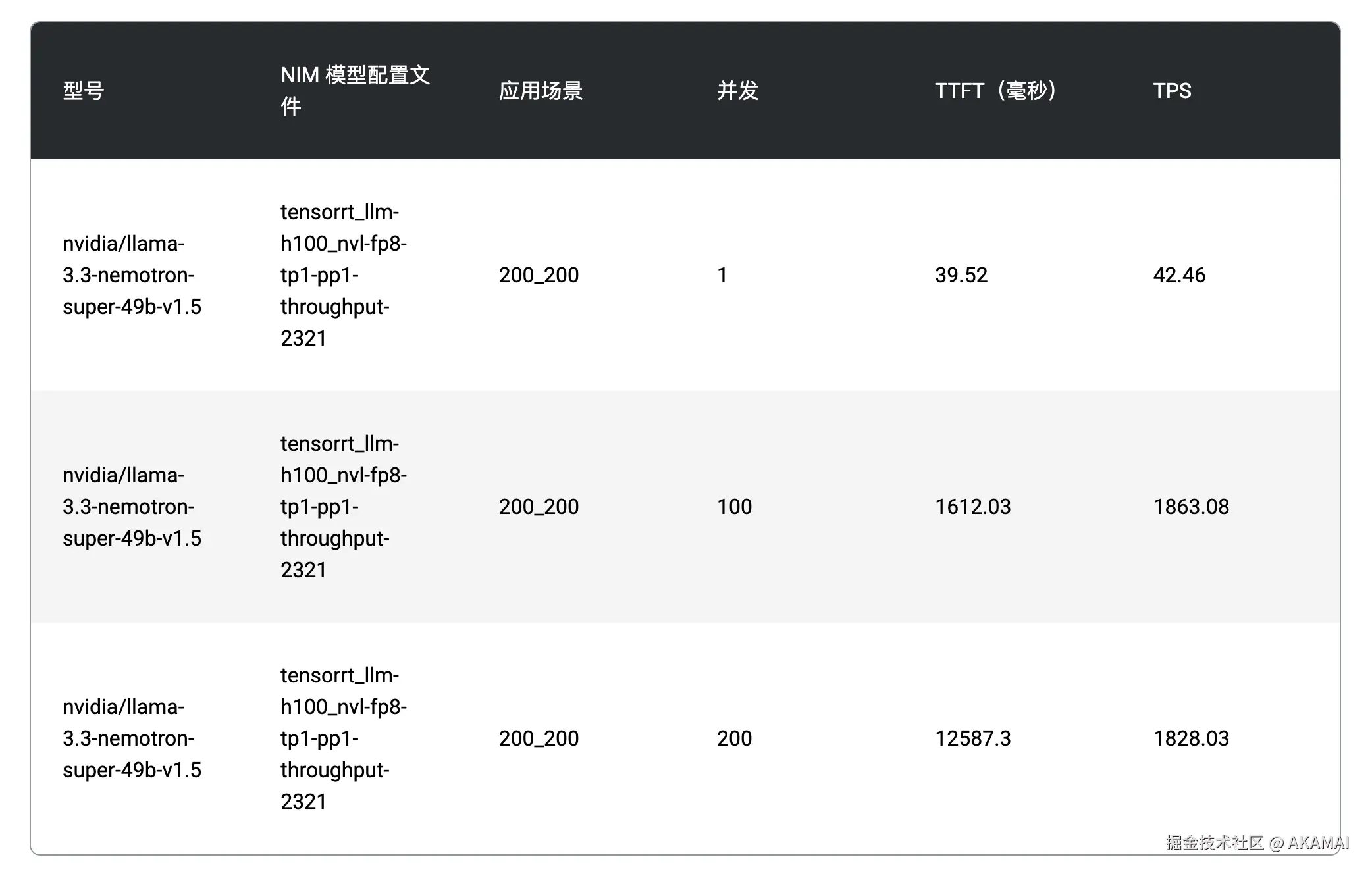The image size is (1372, 874).
Task: Click second row tensorrt_llm profile text
Action: [x=344, y=507]
